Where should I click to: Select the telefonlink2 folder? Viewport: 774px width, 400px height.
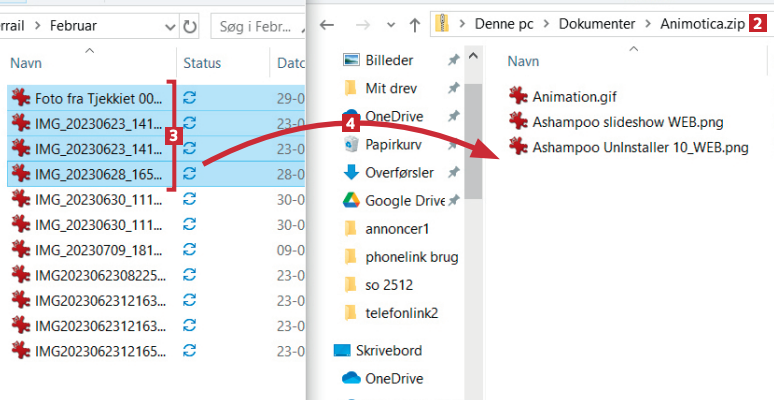401,313
